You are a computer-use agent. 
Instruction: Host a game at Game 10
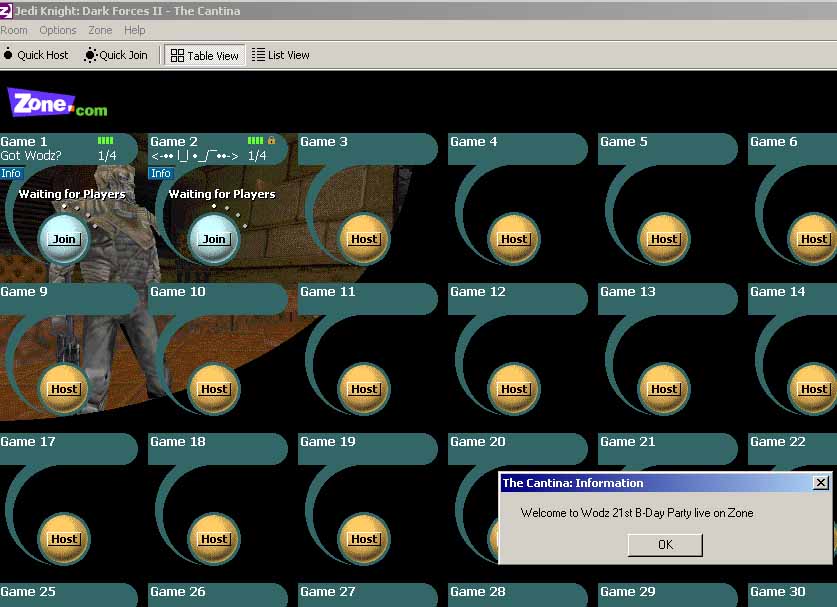pyautogui.click(x=214, y=389)
